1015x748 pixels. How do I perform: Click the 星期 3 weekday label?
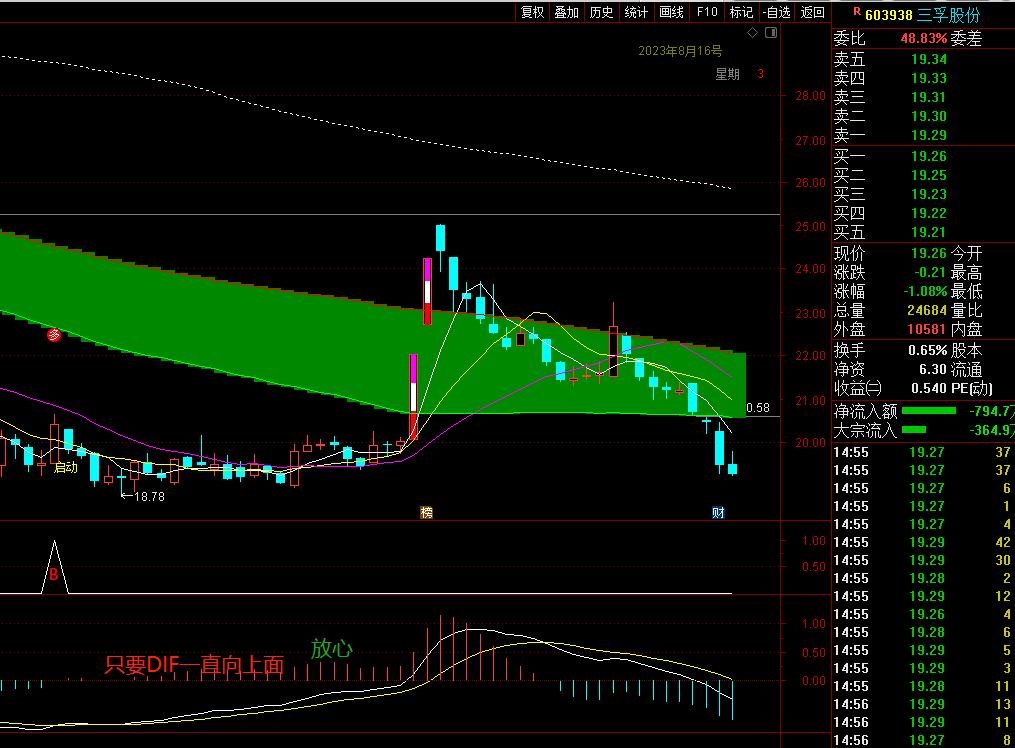pos(739,74)
